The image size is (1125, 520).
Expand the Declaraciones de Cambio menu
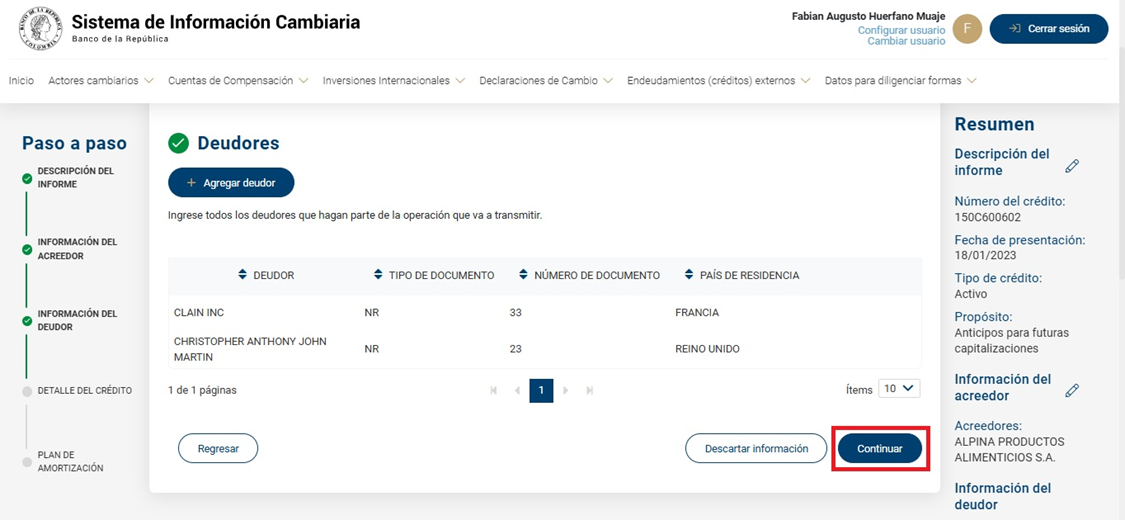pos(545,81)
